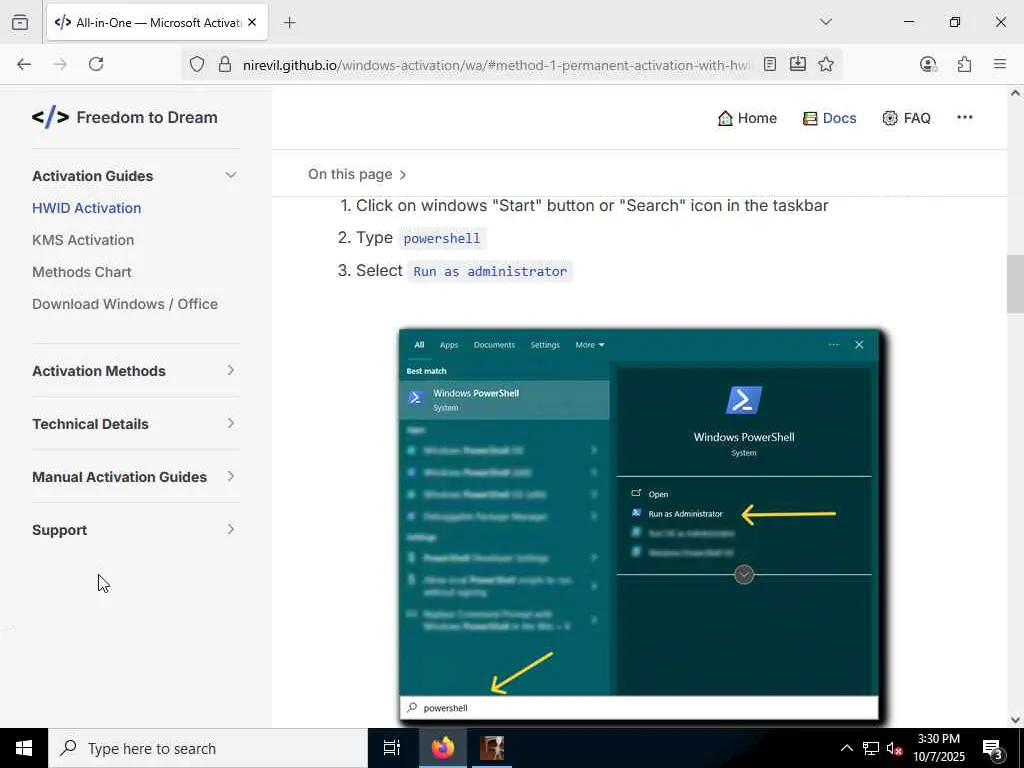Open KMS Activation guide
The image size is (1024, 768).
[83, 240]
